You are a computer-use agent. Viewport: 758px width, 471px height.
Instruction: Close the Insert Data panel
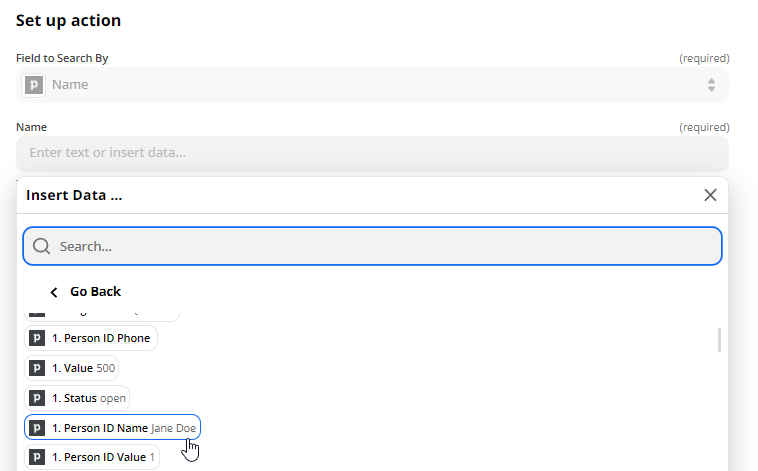tap(710, 195)
